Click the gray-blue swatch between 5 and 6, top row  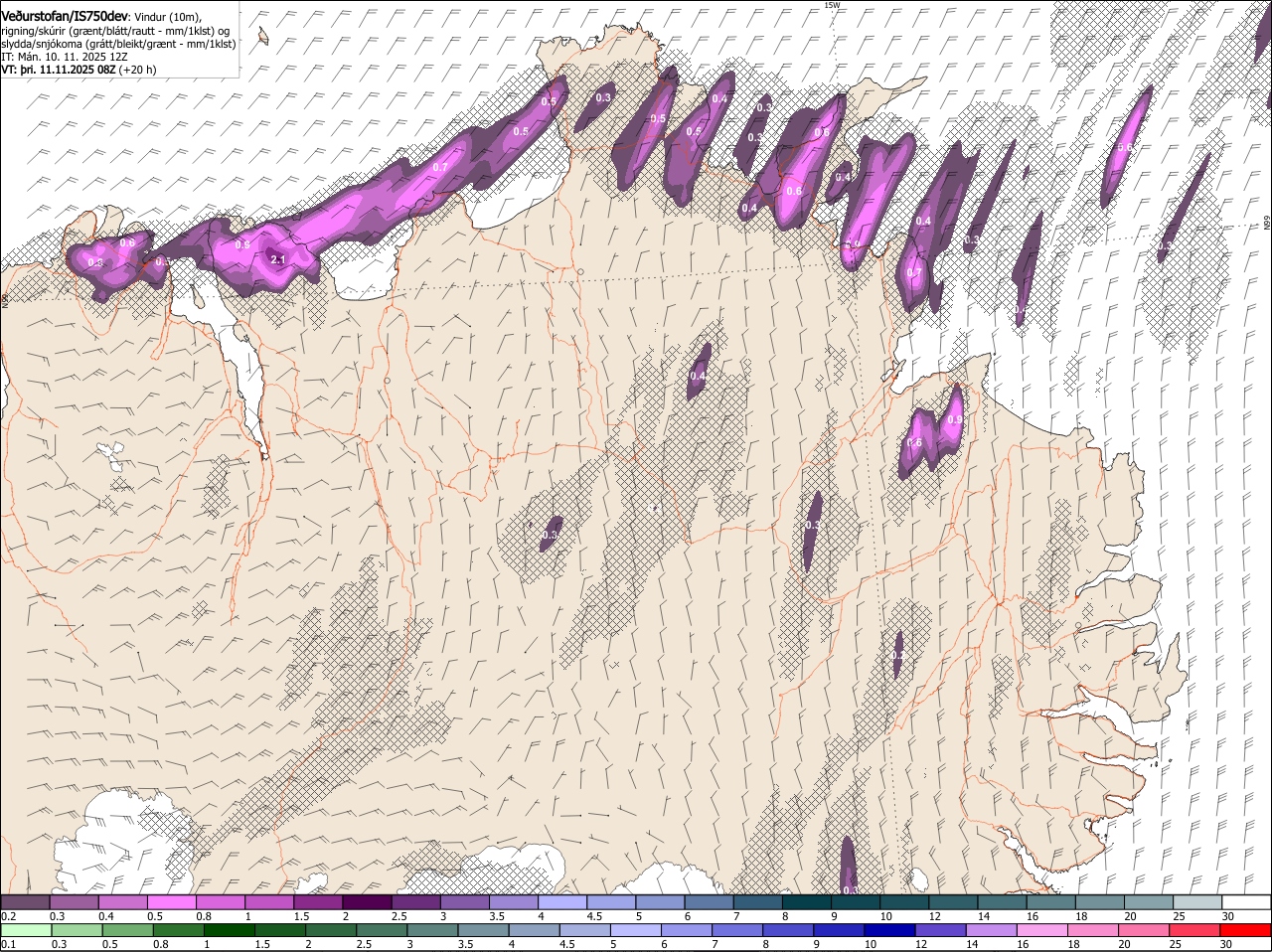tap(660, 902)
